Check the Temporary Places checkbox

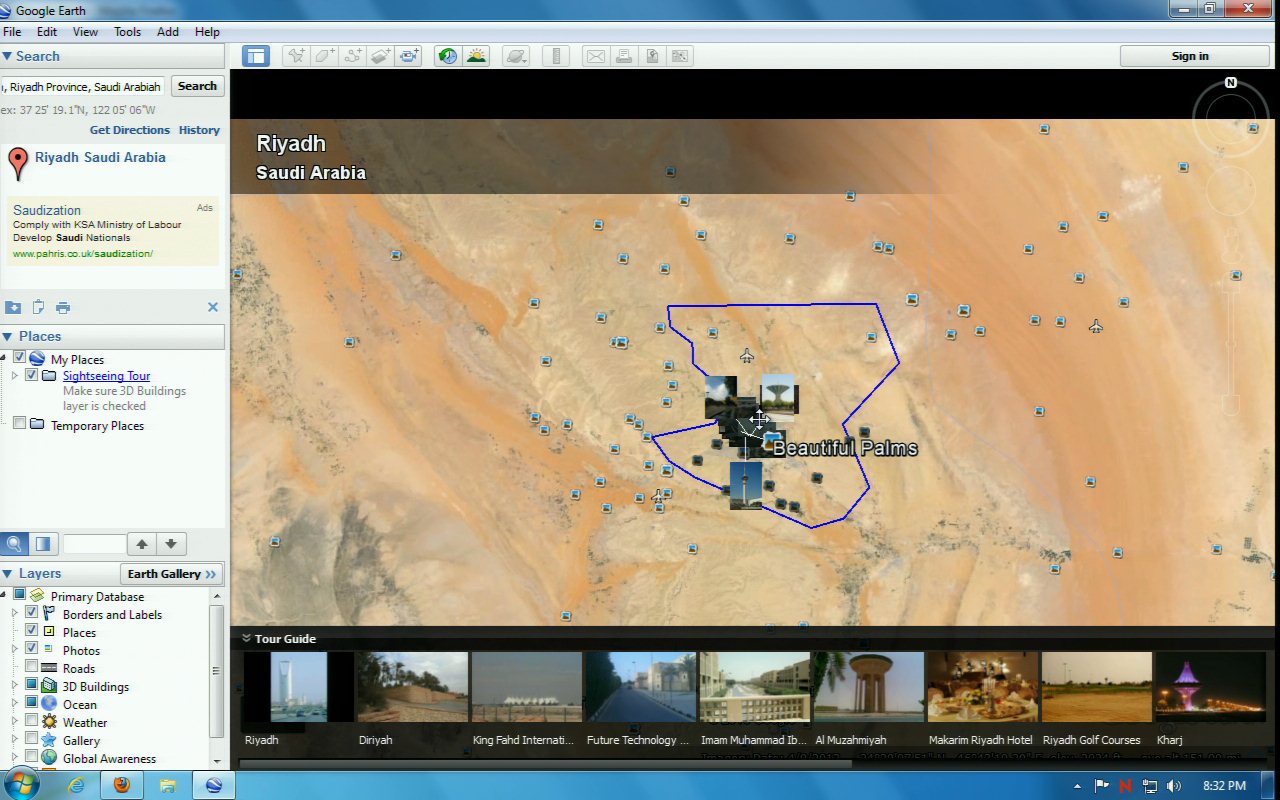click(19, 424)
